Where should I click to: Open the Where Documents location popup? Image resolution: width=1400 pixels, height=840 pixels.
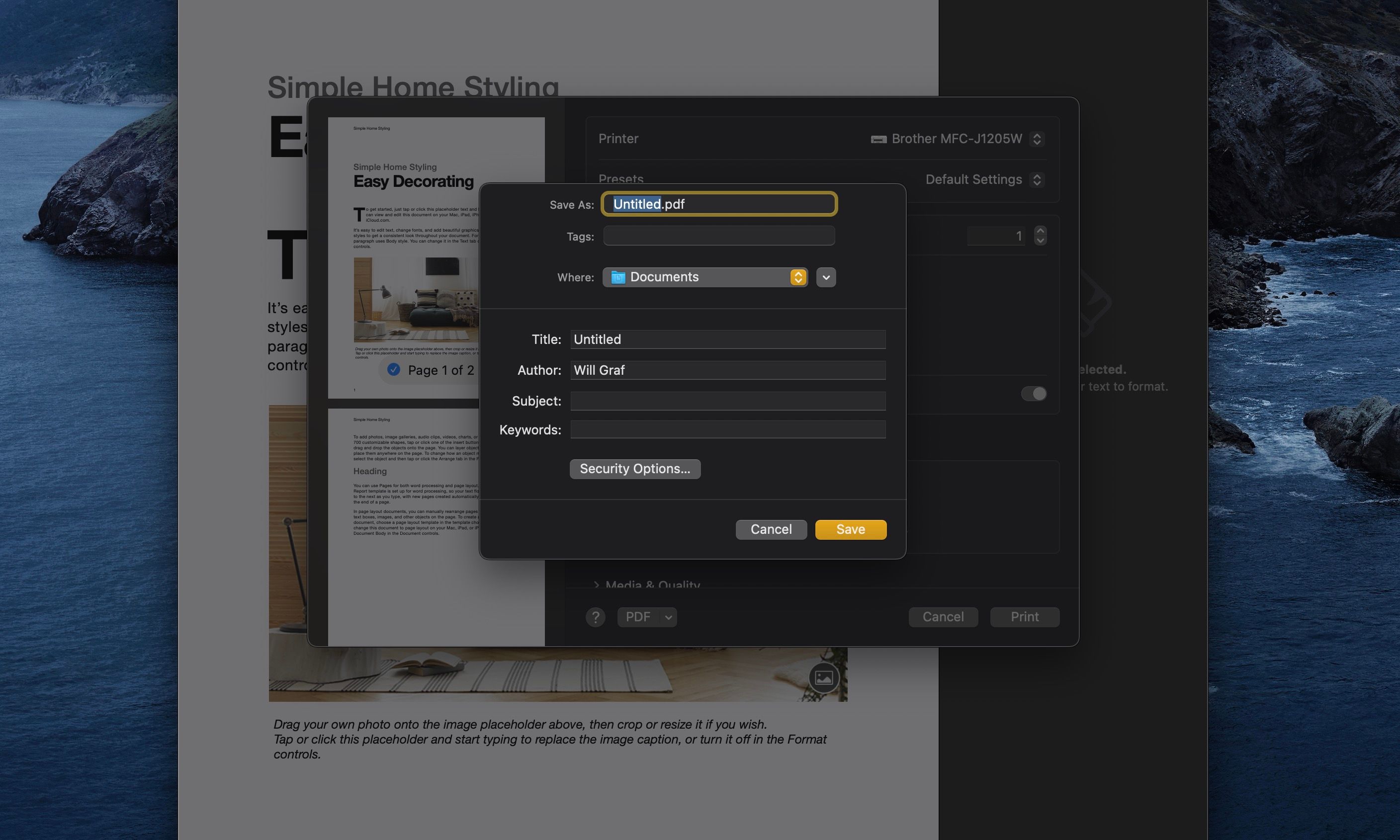pyautogui.click(x=705, y=277)
